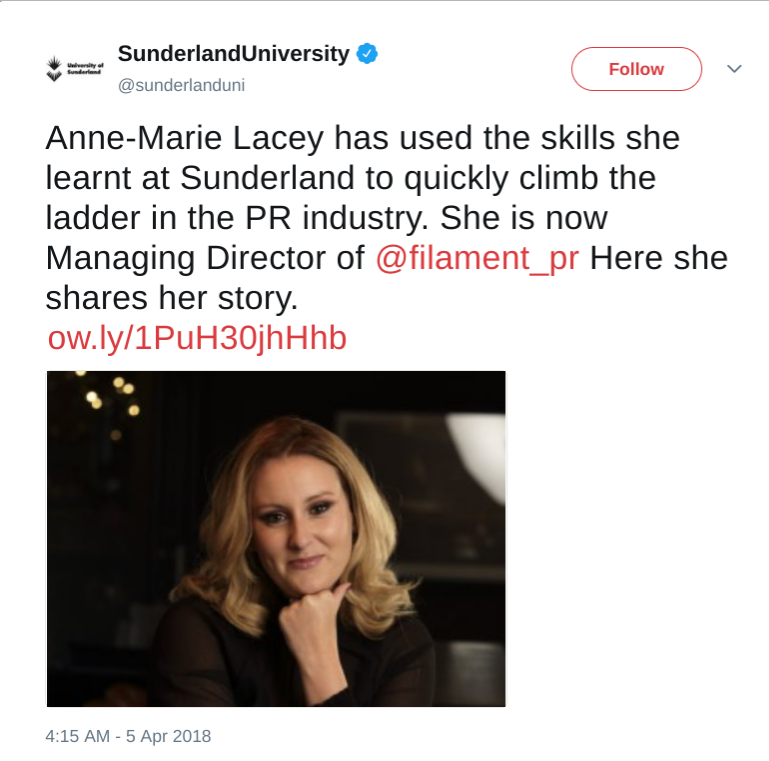Click the blue verified badge
The width and height of the screenshot is (769, 761).
coord(367,54)
